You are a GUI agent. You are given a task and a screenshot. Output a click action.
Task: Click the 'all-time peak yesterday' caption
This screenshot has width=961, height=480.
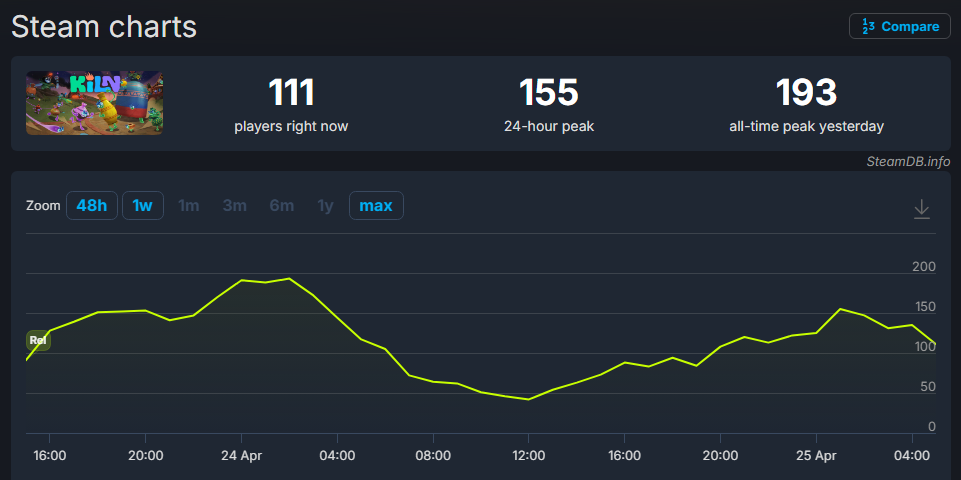pyautogui.click(x=807, y=127)
